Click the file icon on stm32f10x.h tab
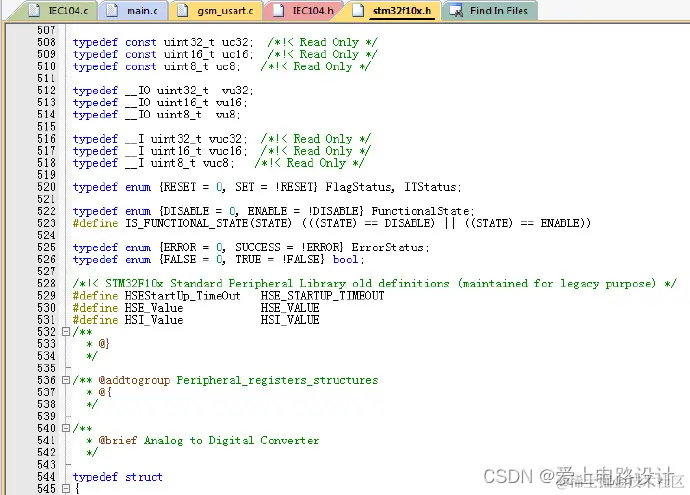This screenshot has width=690, height=495. click(358, 11)
